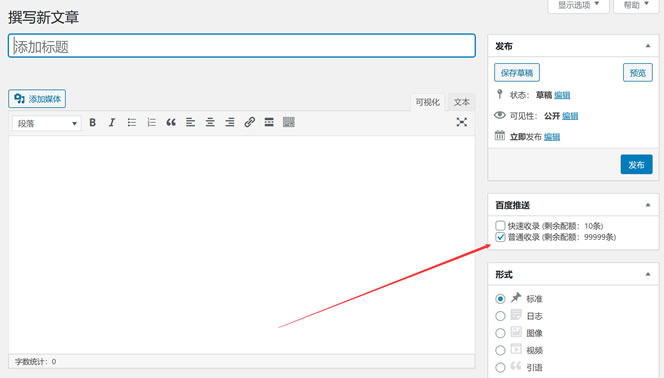Insert the Read More tag
The image size is (664, 378).
[269, 123]
